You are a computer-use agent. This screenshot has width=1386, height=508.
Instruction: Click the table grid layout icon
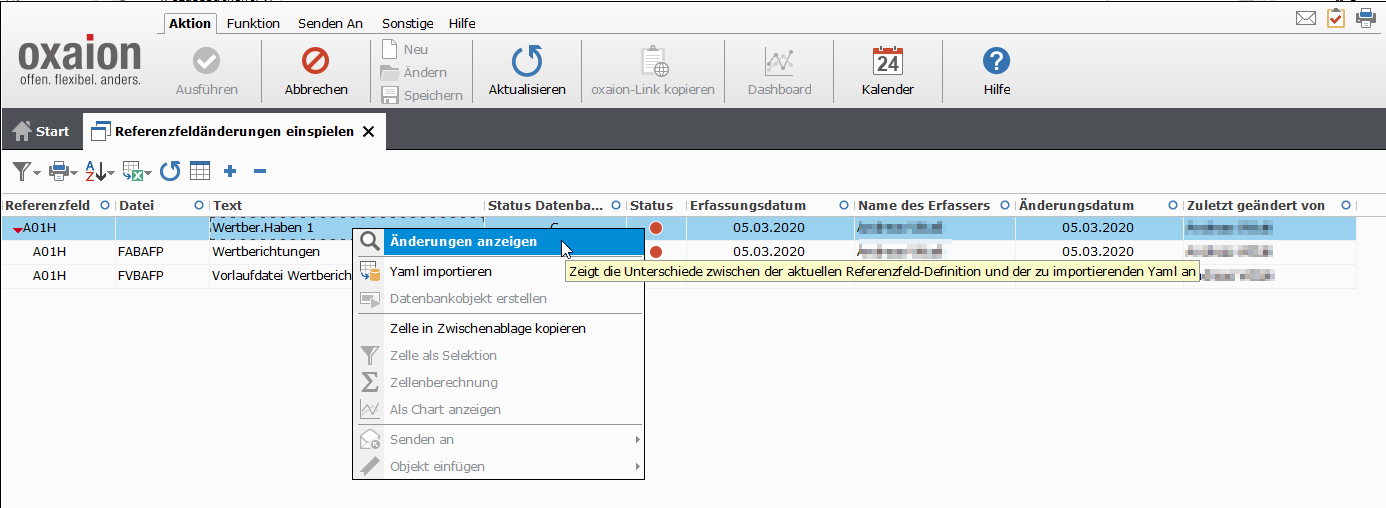click(200, 171)
